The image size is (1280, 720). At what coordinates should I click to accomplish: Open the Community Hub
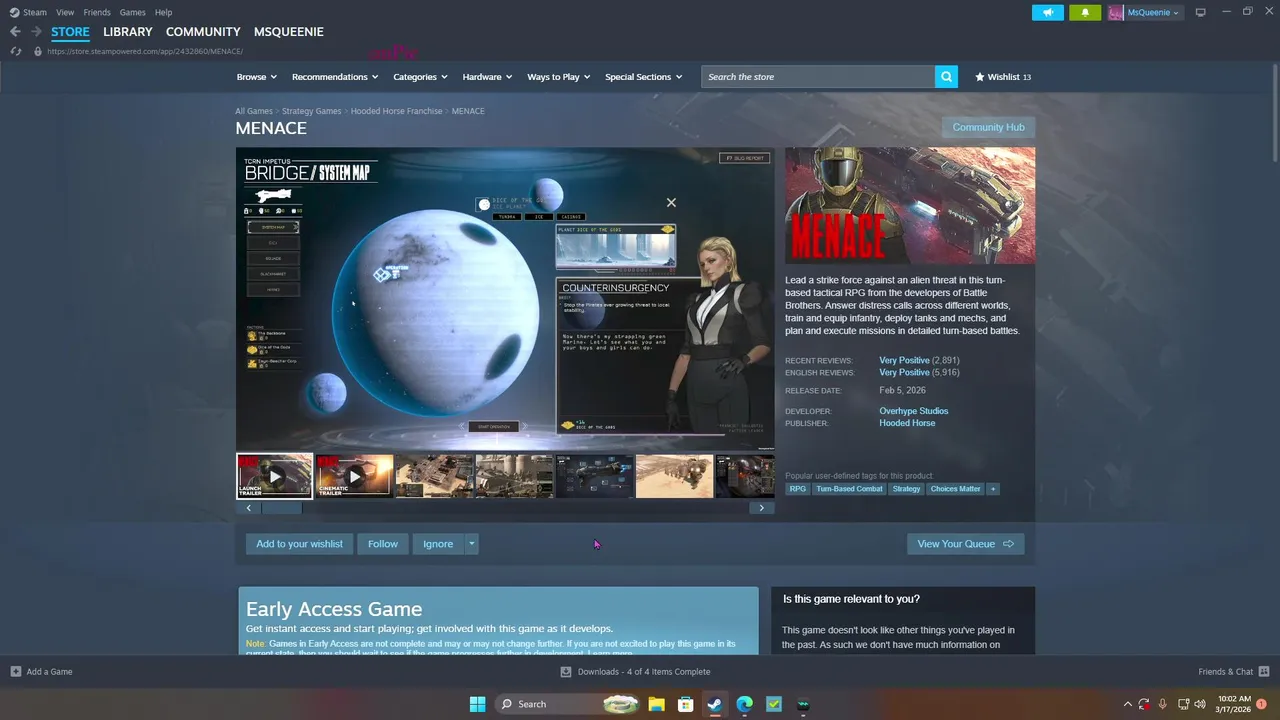coord(988,127)
